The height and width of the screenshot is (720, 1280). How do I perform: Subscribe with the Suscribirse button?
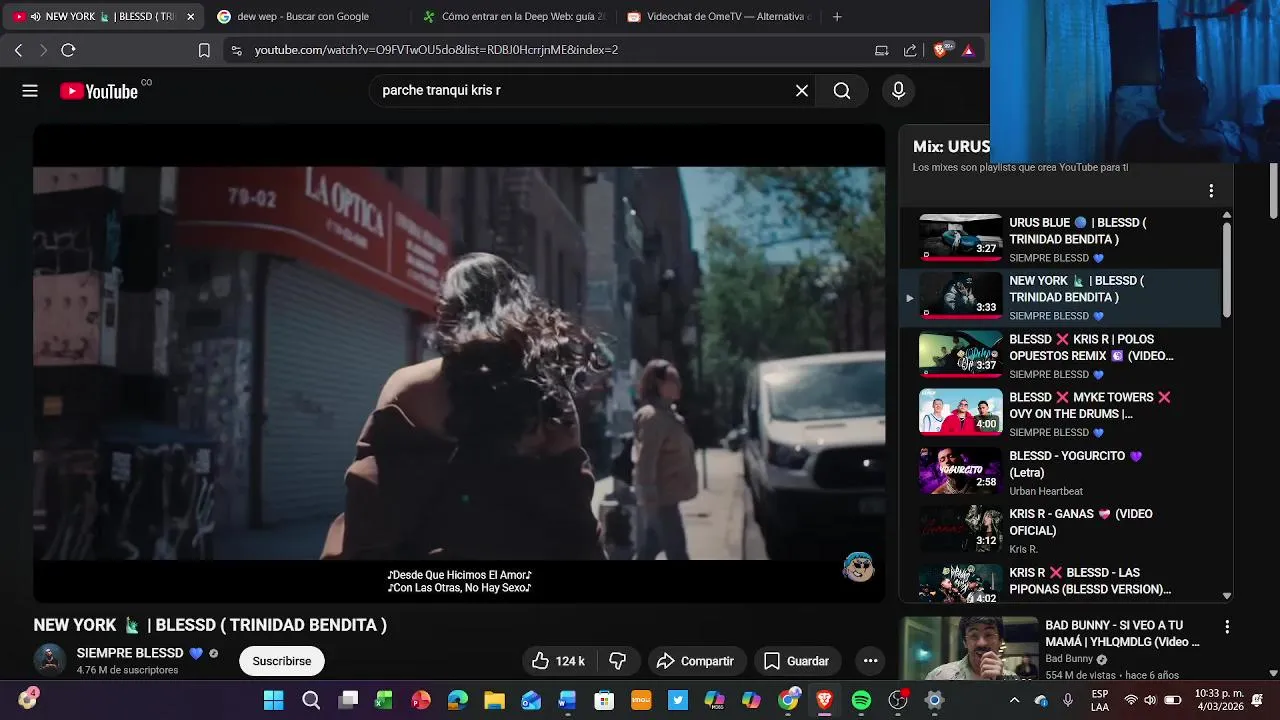point(282,661)
